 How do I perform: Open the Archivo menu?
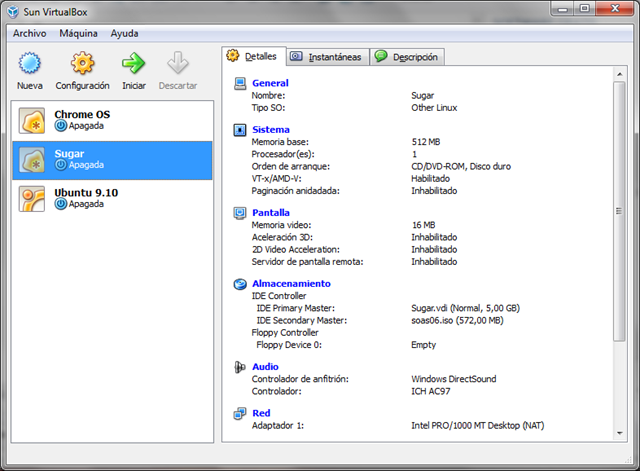pos(29,33)
